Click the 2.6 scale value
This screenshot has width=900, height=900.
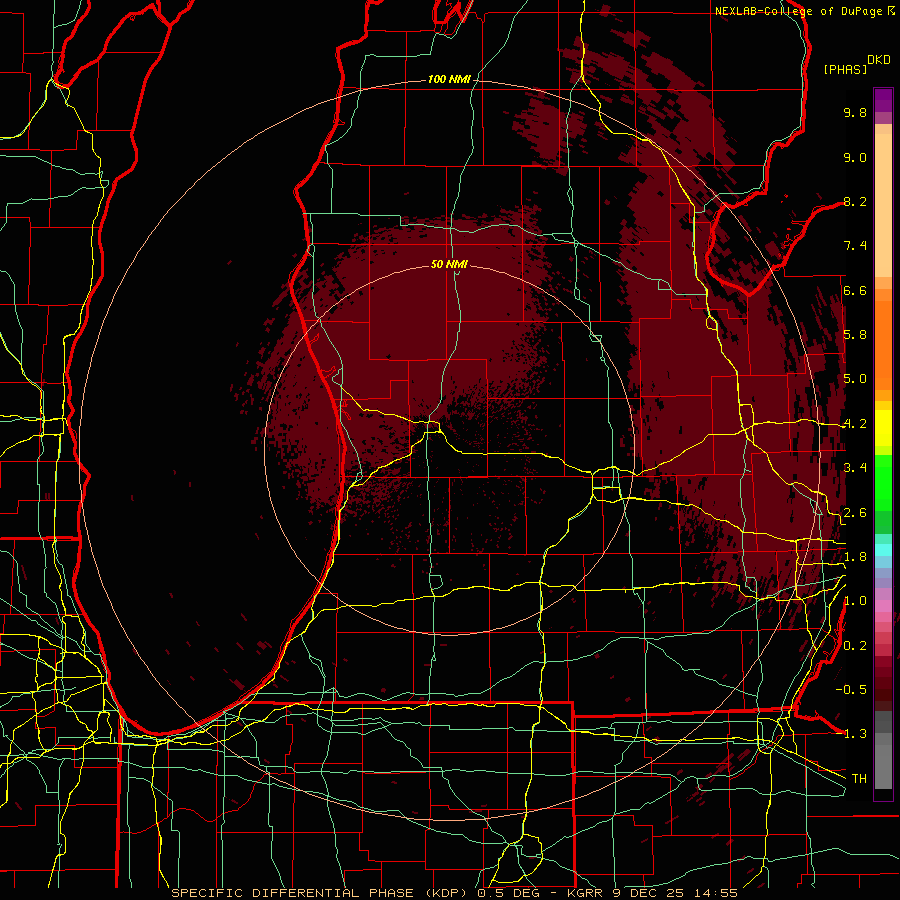point(855,513)
